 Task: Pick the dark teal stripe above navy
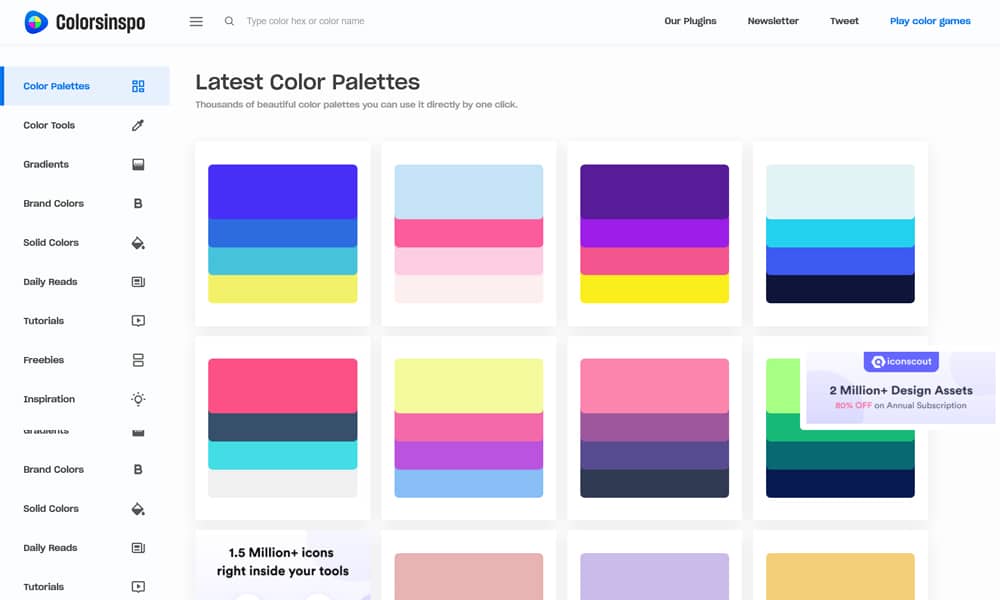click(x=840, y=455)
